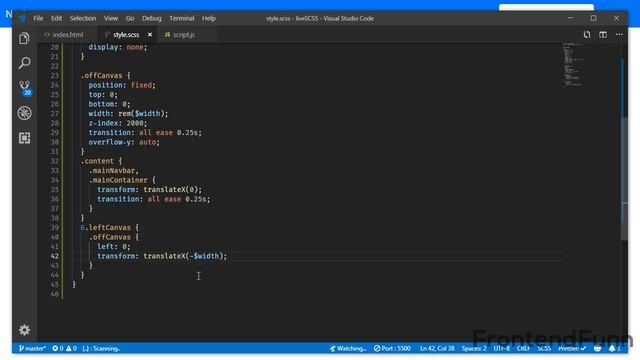Click 'display: none;' on line 20
Screen dimensions: 640x360
[118, 47]
